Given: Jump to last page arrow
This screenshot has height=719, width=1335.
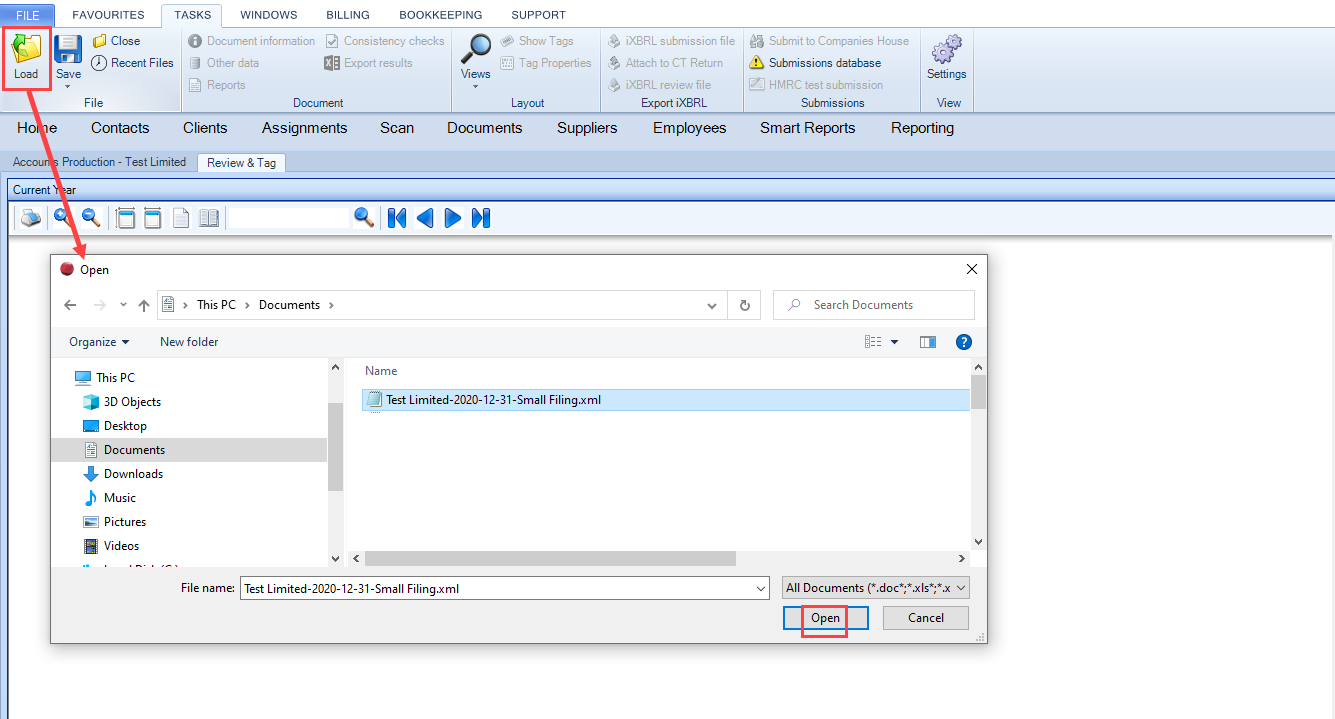Looking at the screenshot, I should tap(481, 218).
